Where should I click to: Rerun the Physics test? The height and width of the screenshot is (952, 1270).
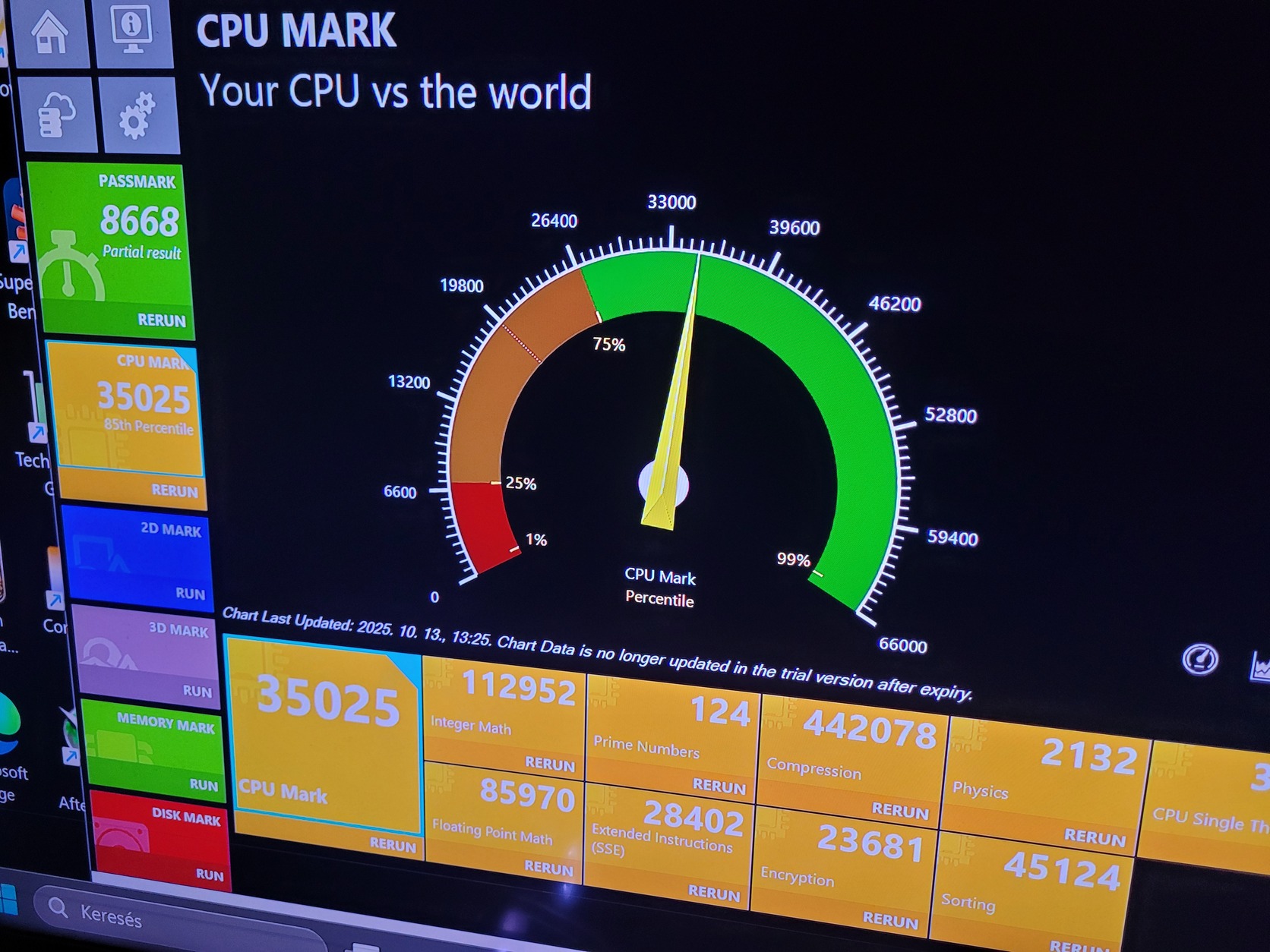pos(1095,837)
